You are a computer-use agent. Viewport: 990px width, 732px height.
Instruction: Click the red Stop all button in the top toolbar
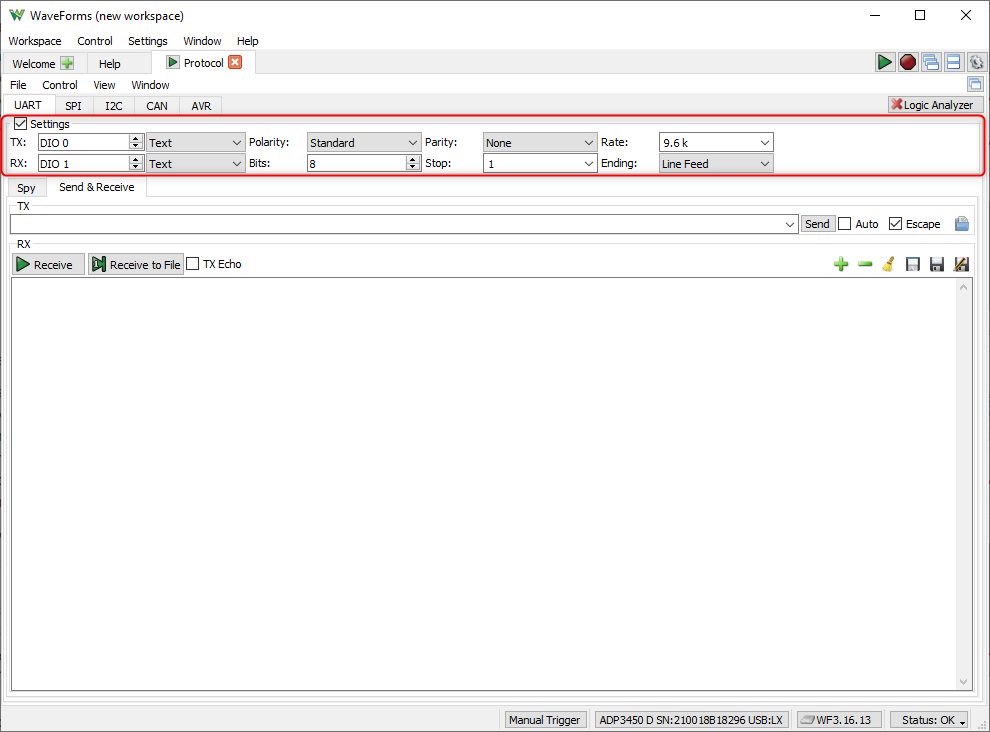(908, 62)
